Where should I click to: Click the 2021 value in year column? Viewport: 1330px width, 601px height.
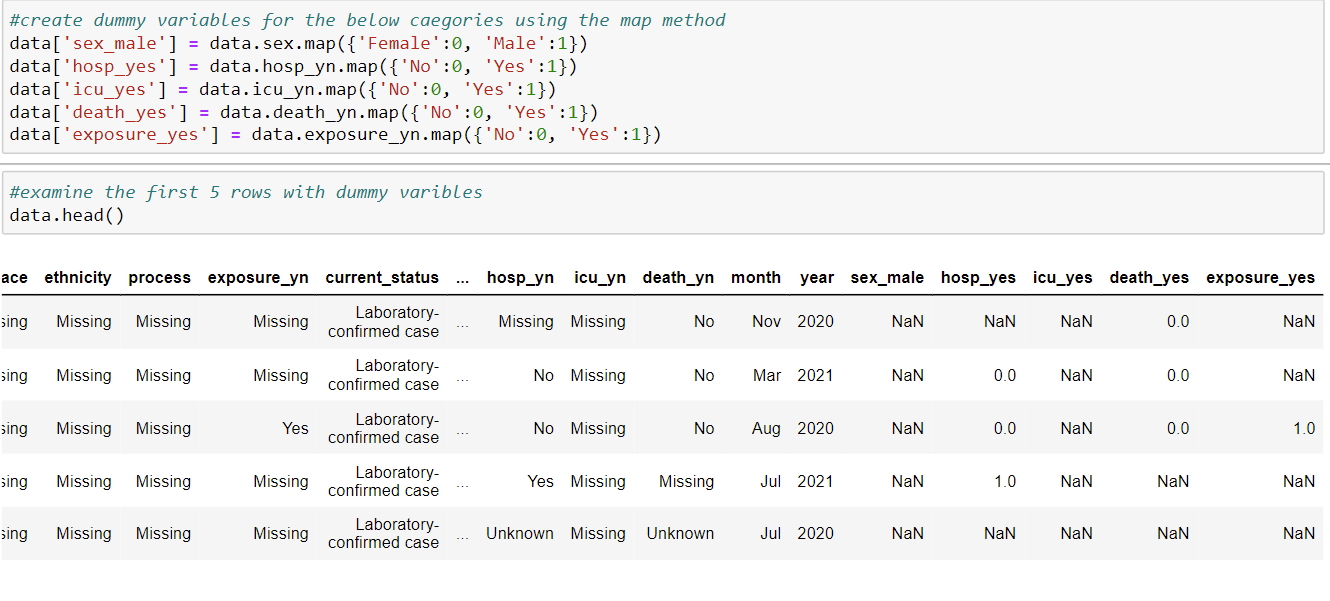click(817, 375)
